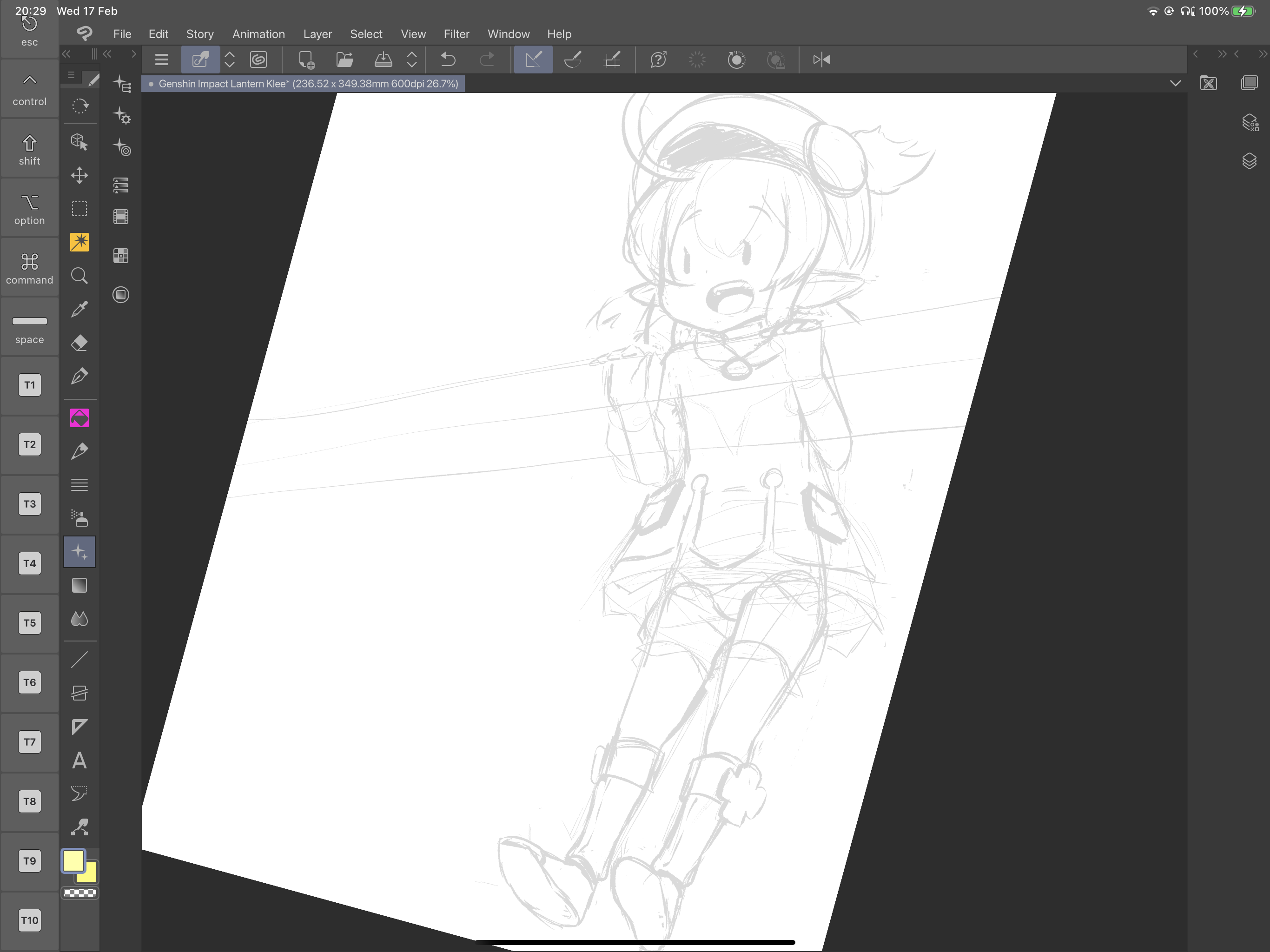Toggle Snap to grid
The width and height of the screenshot is (1270, 952).
pyautogui.click(x=613, y=59)
